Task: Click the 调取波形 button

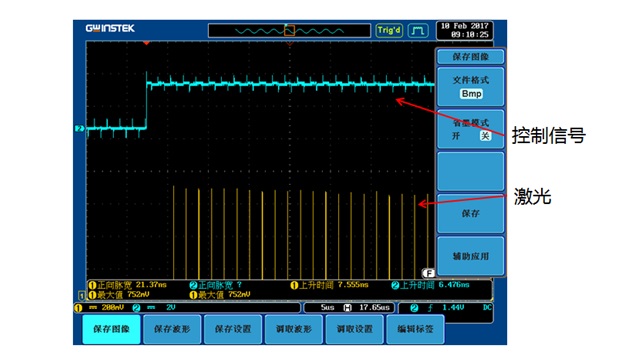Action: coord(293,329)
